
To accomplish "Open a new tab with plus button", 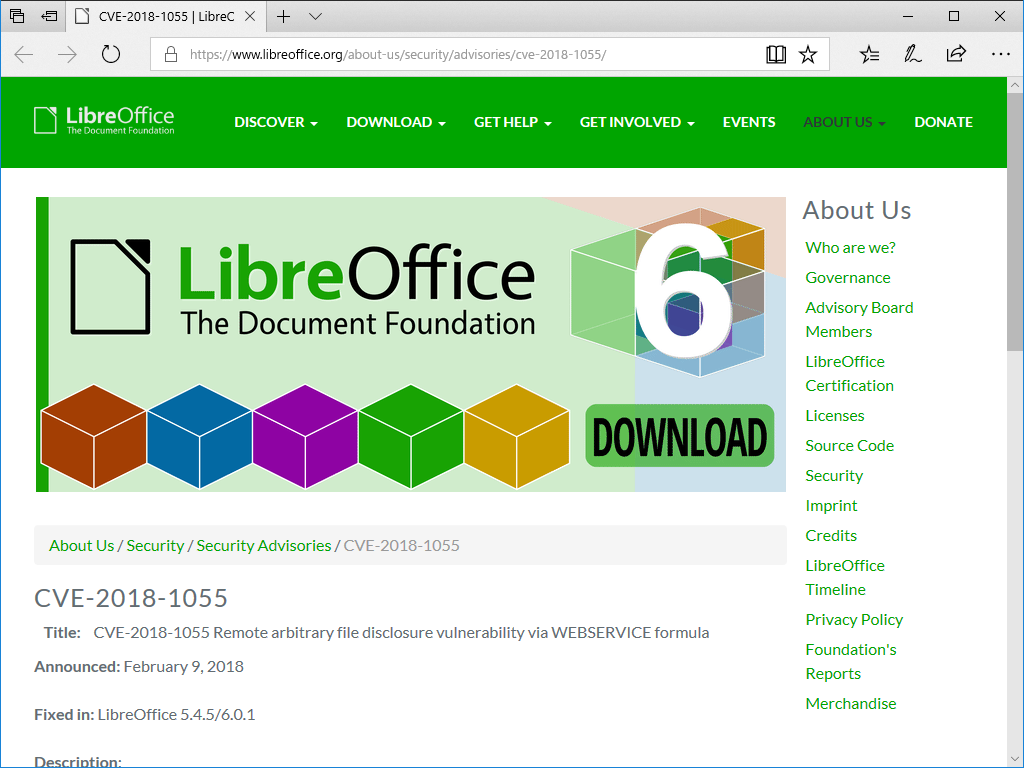I will tap(283, 16).
